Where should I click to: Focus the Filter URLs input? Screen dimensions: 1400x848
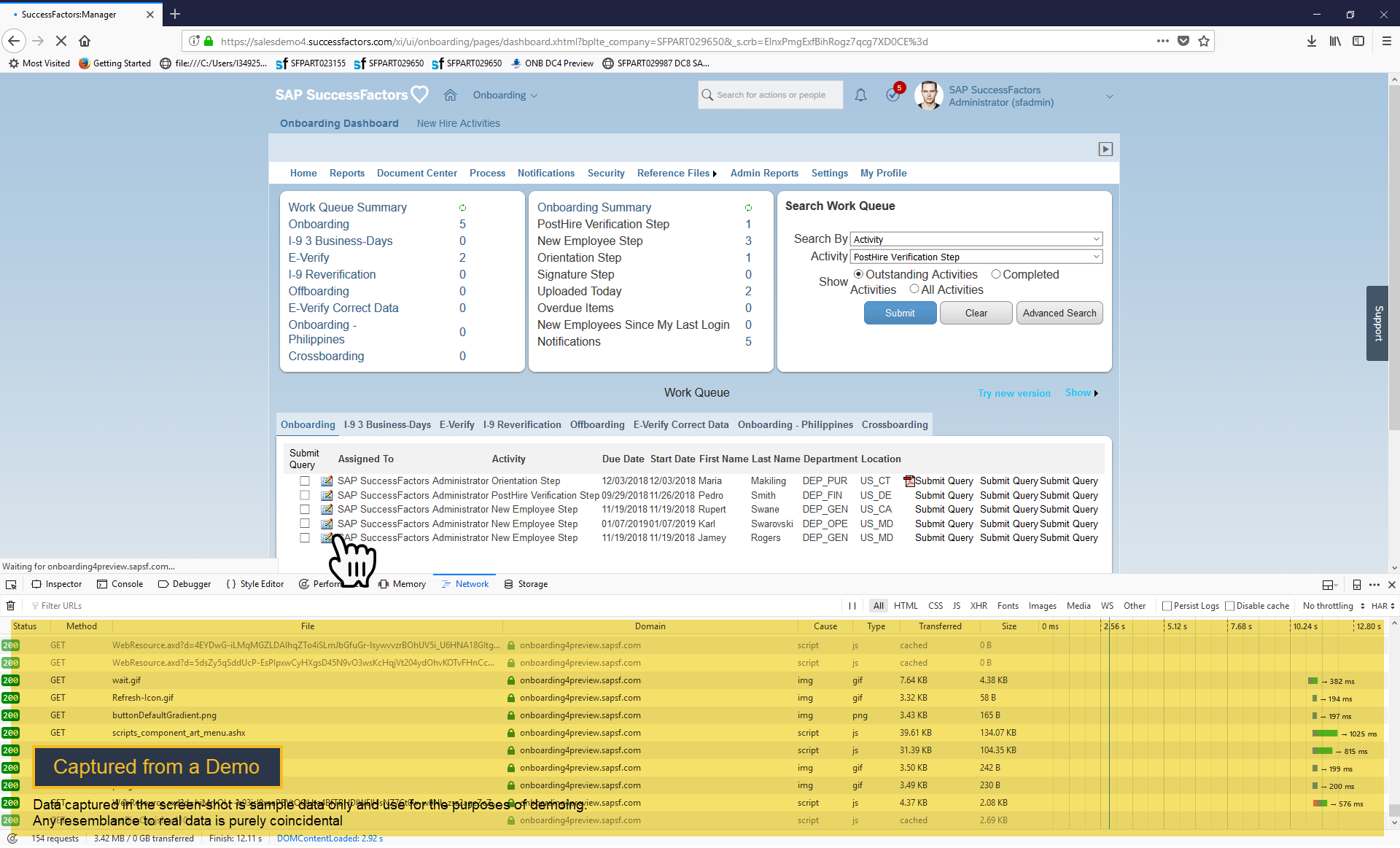[x=62, y=606]
